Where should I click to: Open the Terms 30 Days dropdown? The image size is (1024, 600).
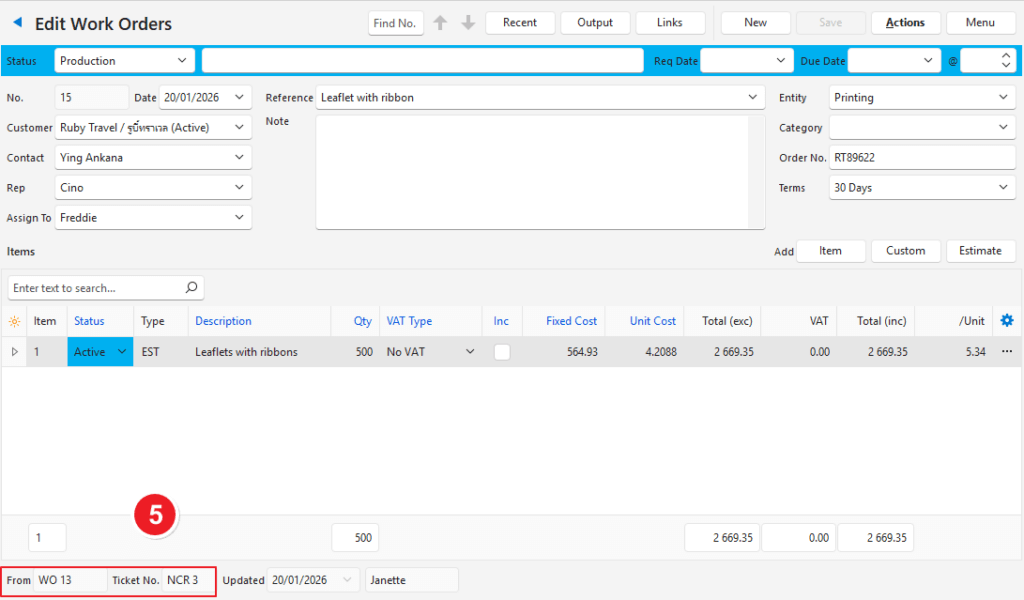1003,188
